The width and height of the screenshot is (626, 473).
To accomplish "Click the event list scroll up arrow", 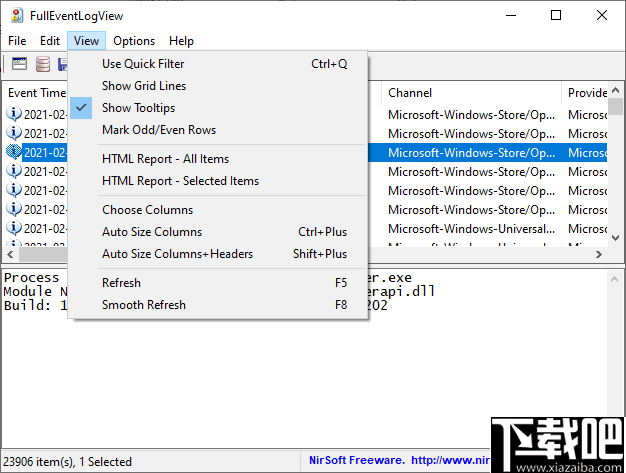I will click(615, 90).
